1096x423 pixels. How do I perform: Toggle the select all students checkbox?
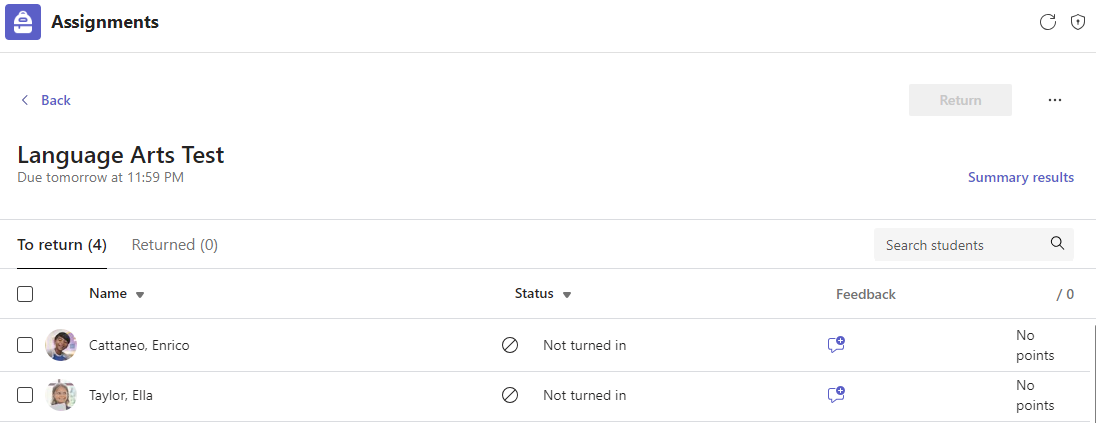point(26,294)
